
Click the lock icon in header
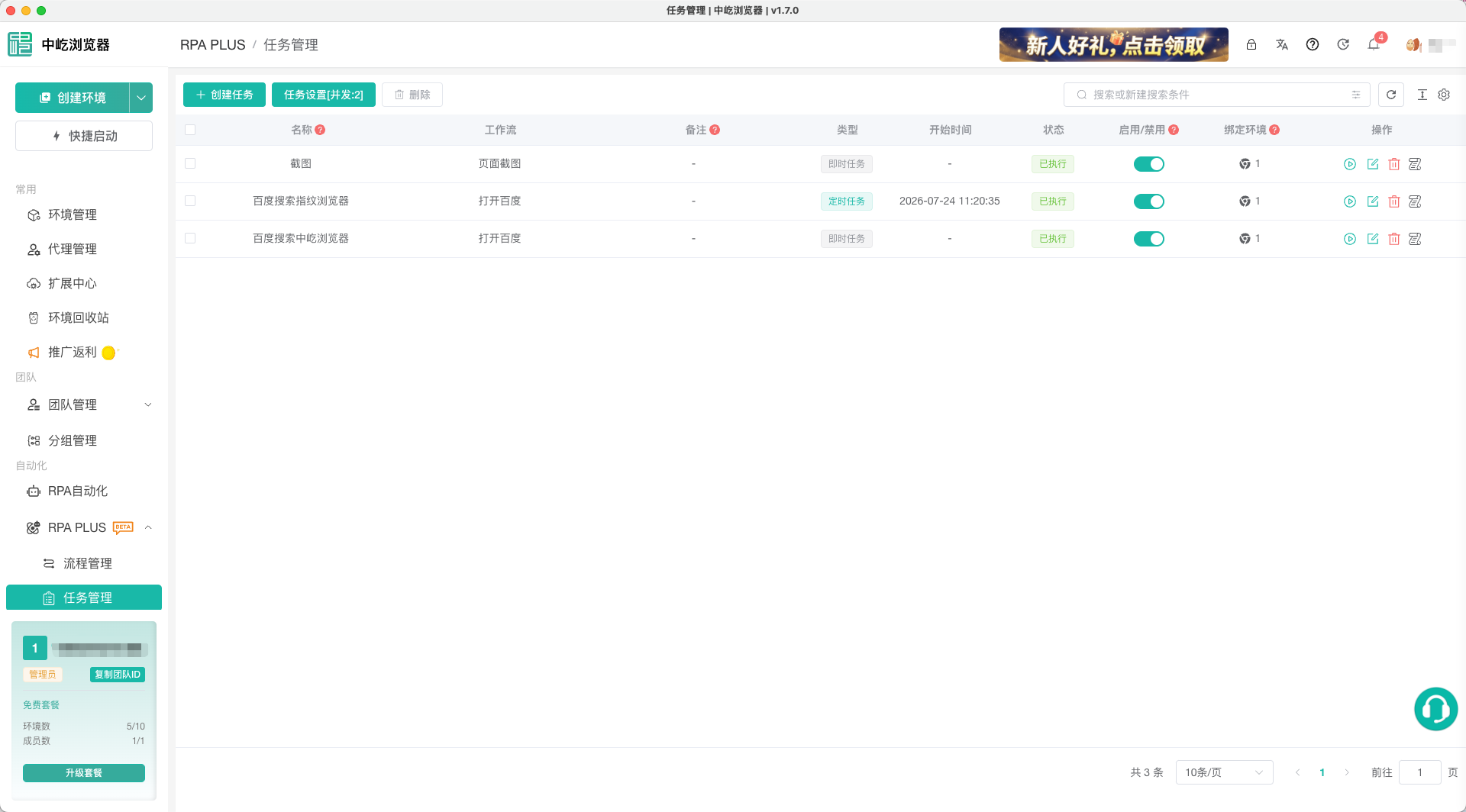click(x=1251, y=44)
